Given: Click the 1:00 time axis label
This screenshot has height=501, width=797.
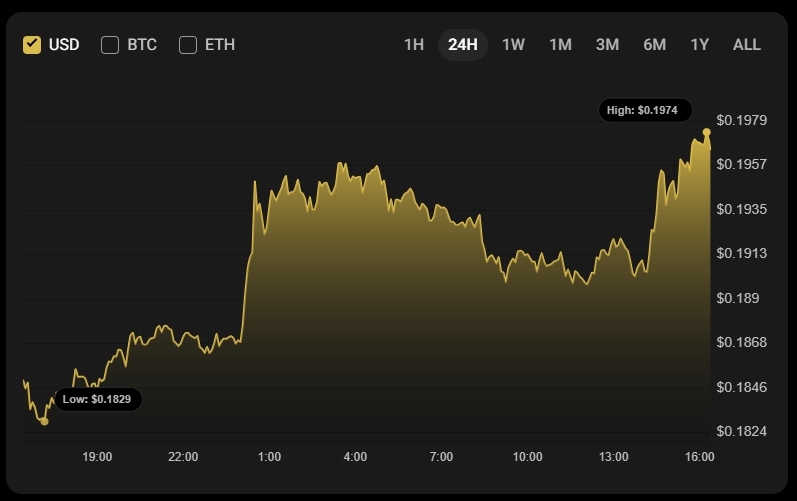Looking at the screenshot, I should click(x=269, y=457).
